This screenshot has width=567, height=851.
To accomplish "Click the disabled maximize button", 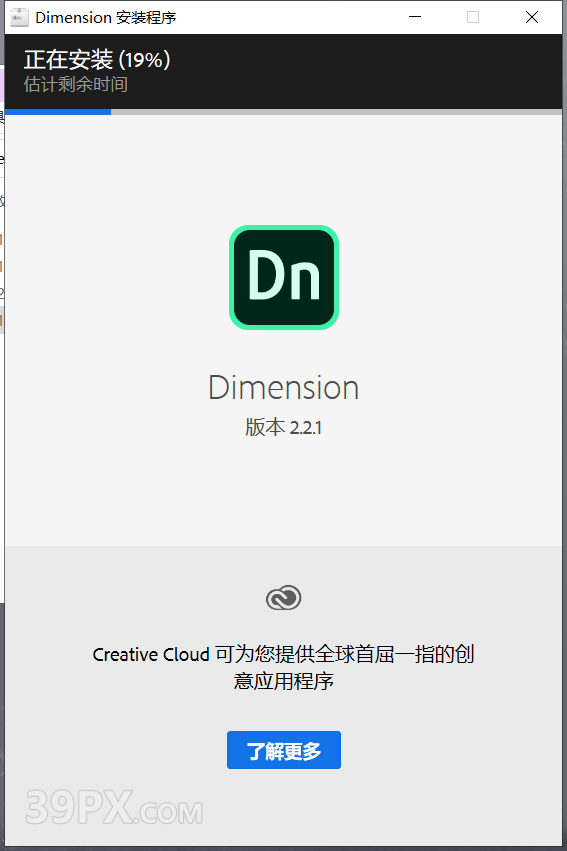I will (473, 17).
